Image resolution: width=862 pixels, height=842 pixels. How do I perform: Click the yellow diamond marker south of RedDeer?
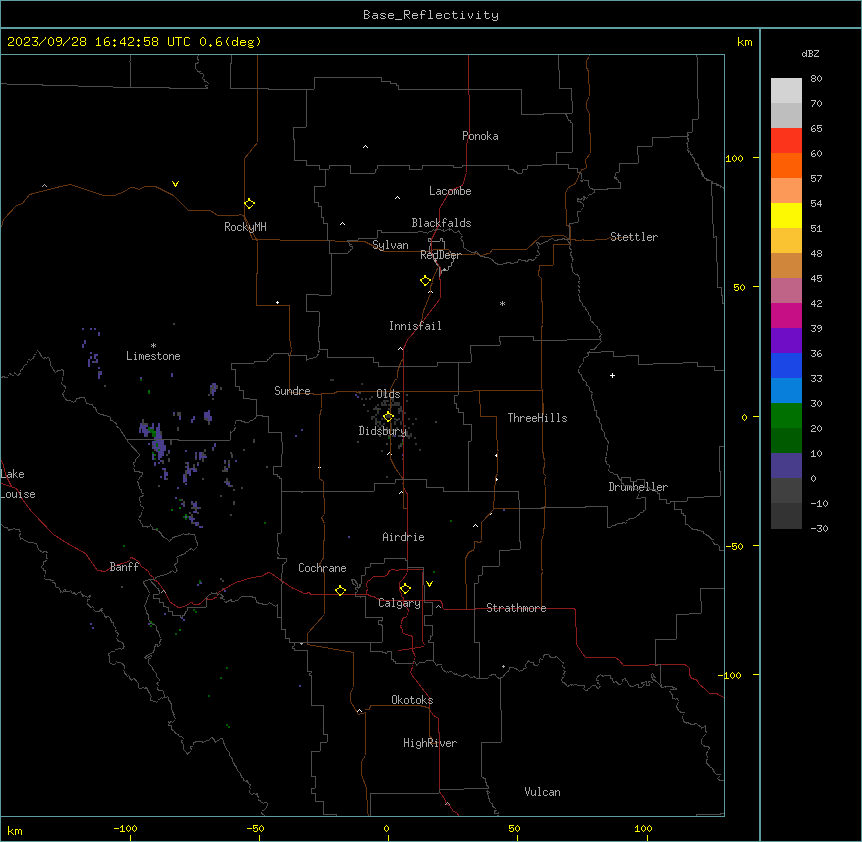(x=426, y=281)
